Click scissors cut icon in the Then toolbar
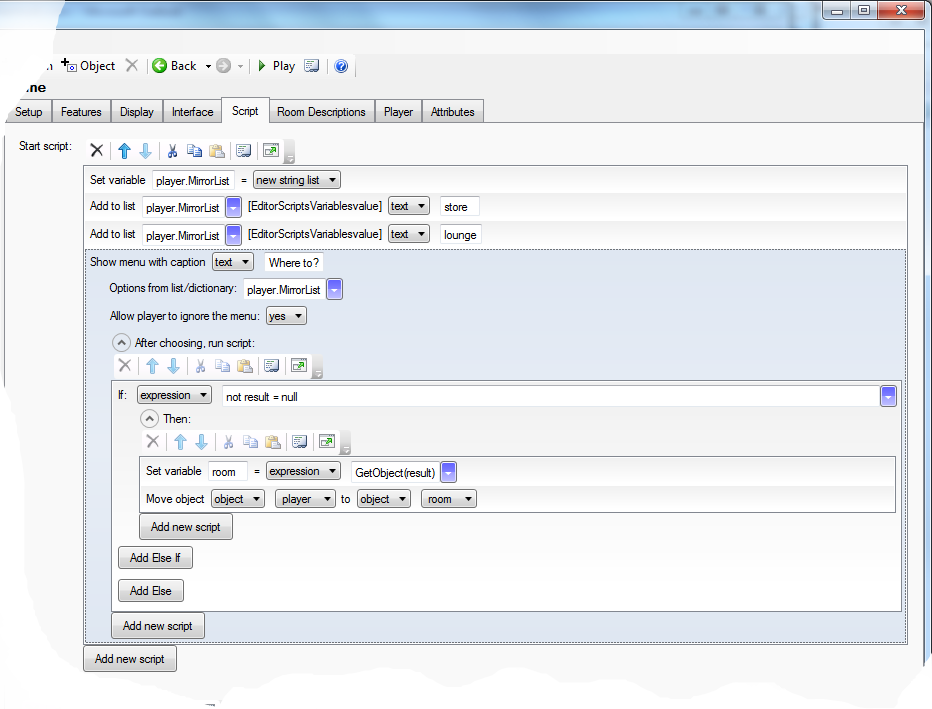Screen dimensions: 932x709 click(x=228, y=441)
